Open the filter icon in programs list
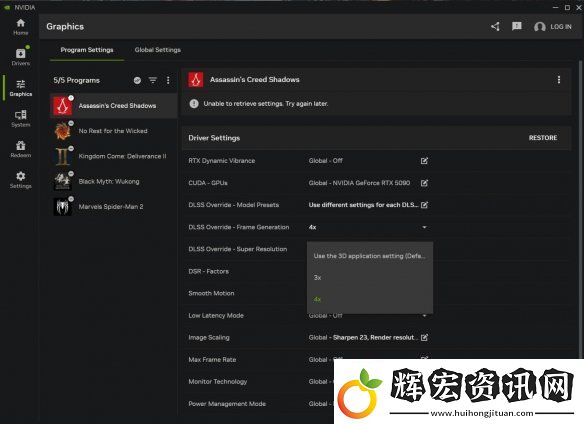The width and height of the screenshot is (584, 424). click(x=153, y=80)
